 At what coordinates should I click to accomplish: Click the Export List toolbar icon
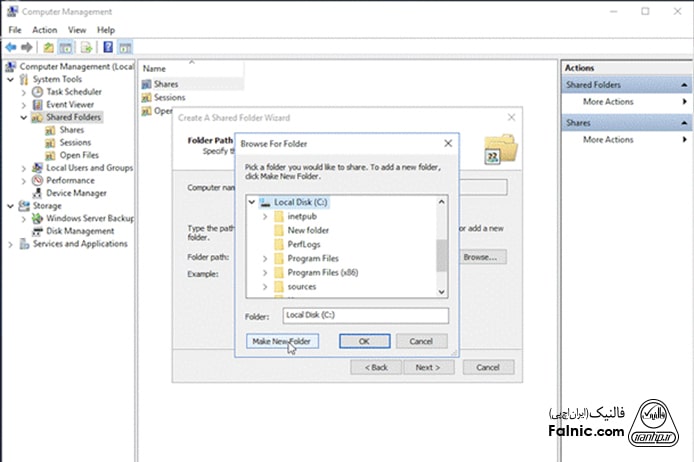point(86,47)
